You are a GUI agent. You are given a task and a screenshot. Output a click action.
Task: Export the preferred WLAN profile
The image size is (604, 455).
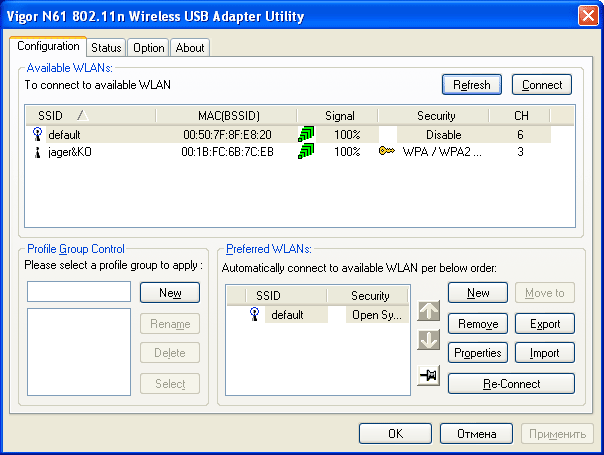(x=545, y=324)
